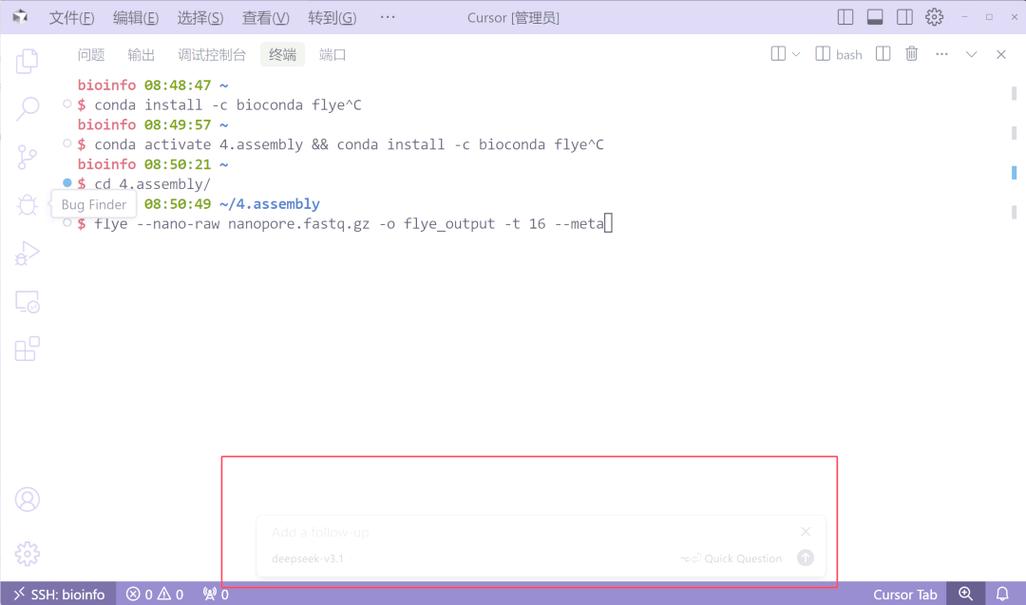Open the Explorer sidebar icon
This screenshot has height=605, width=1026.
click(27, 60)
